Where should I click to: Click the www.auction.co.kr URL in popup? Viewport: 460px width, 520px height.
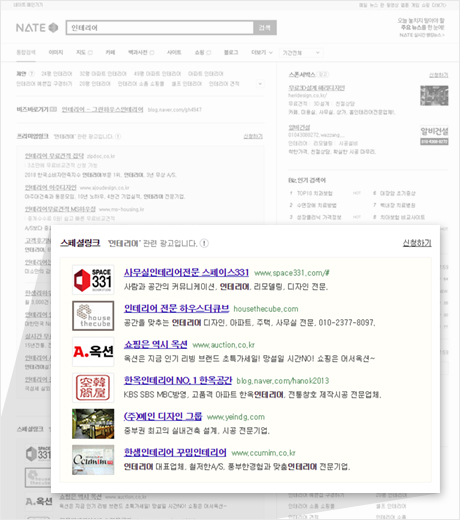pos(223,345)
